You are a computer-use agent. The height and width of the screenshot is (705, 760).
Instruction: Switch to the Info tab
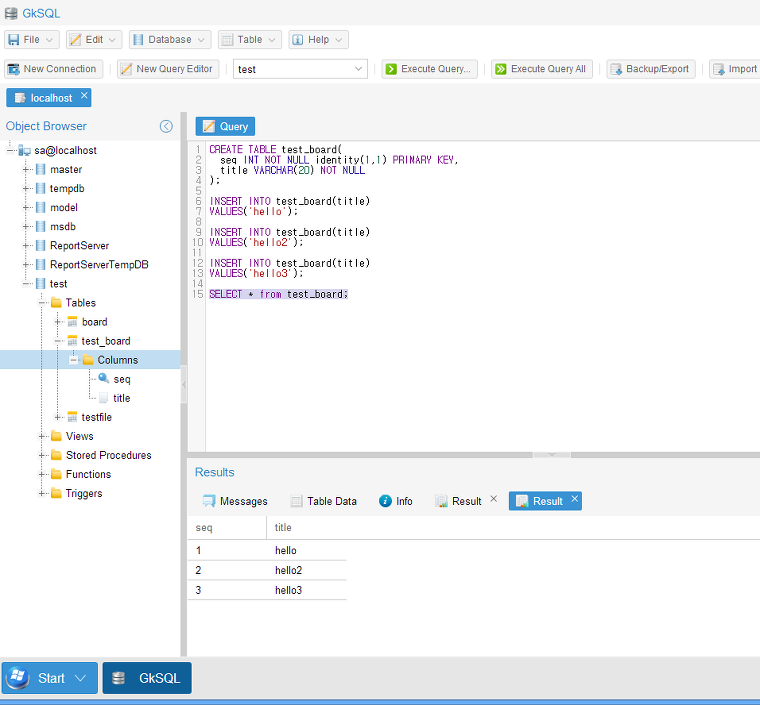click(396, 501)
